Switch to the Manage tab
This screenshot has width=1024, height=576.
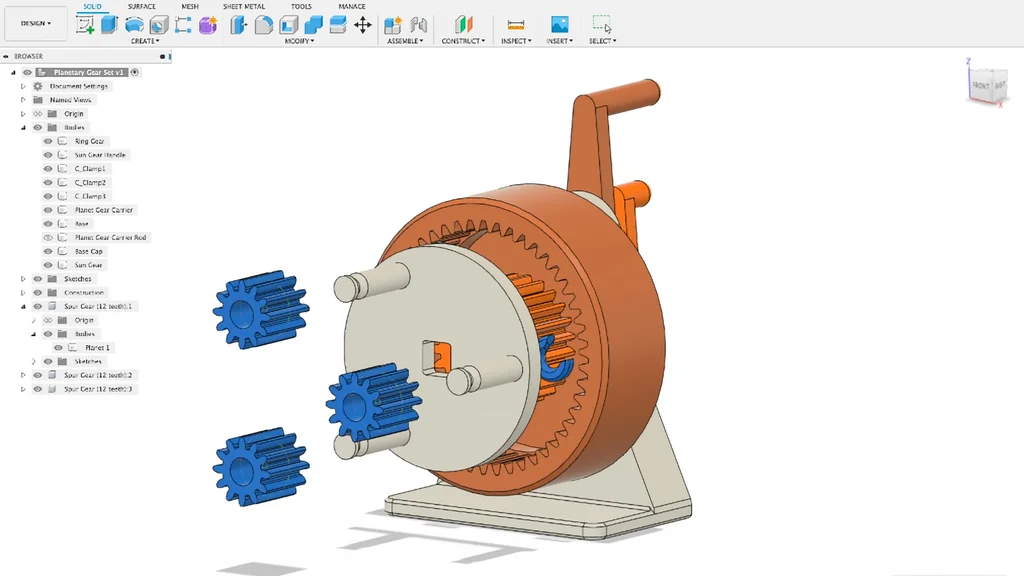(x=352, y=7)
